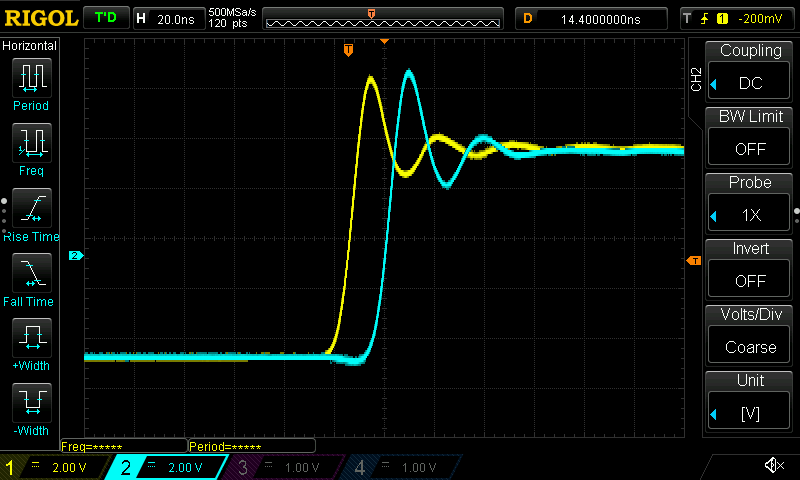Select the Freq measurement icon

pyautogui.click(x=32, y=143)
